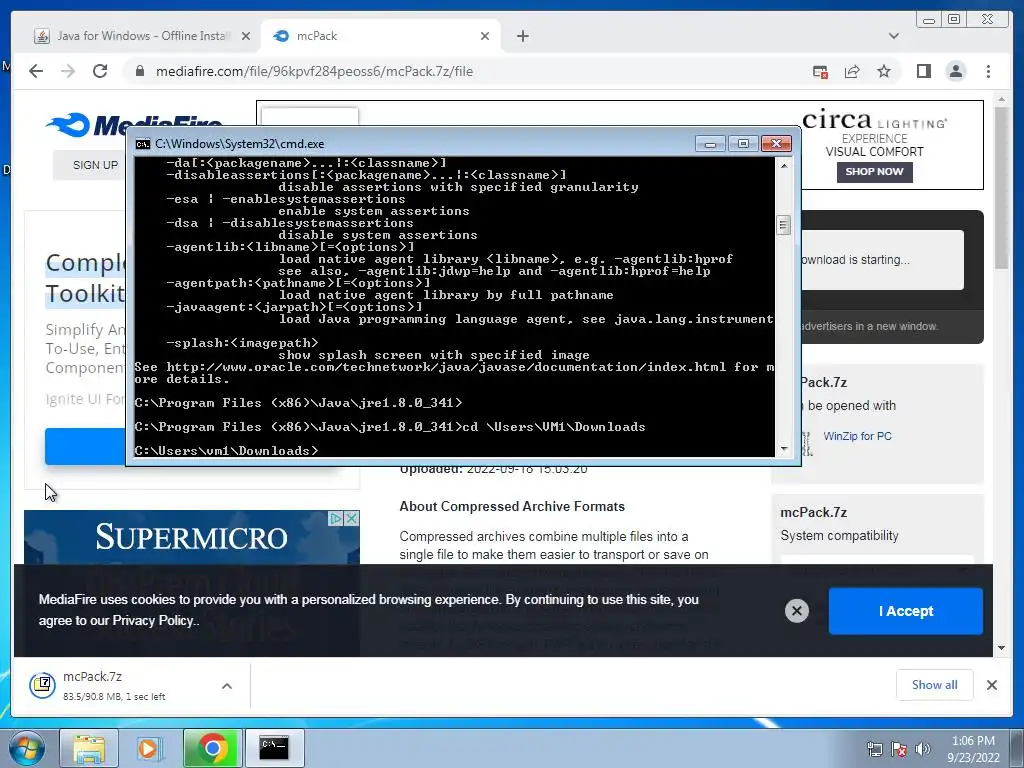Show all downloads
Image resolution: width=1024 pixels, height=768 pixels.
pos(935,684)
